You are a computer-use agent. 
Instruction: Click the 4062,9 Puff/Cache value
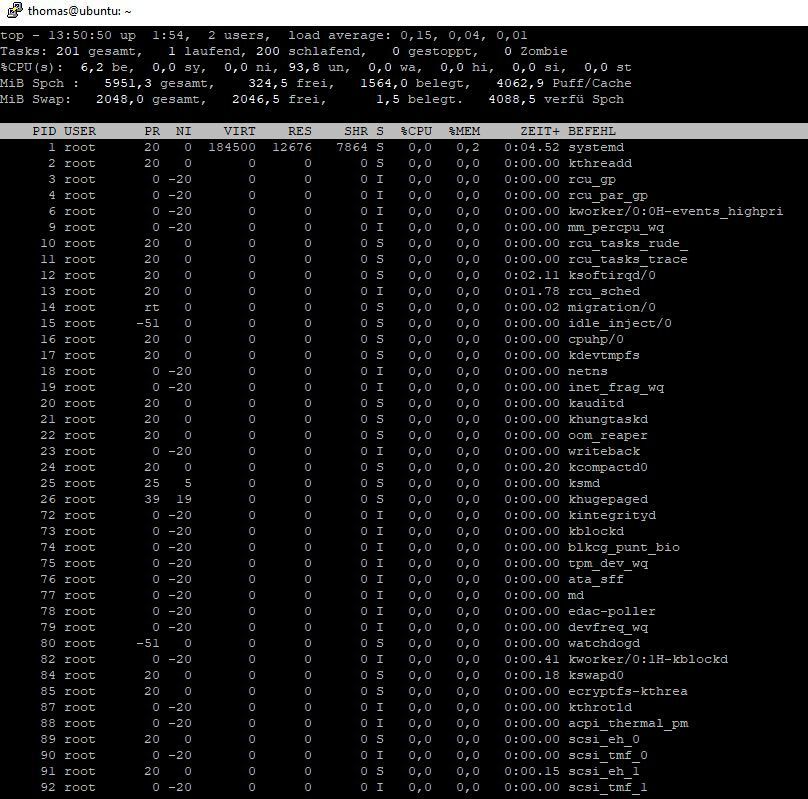[x=564, y=83]
